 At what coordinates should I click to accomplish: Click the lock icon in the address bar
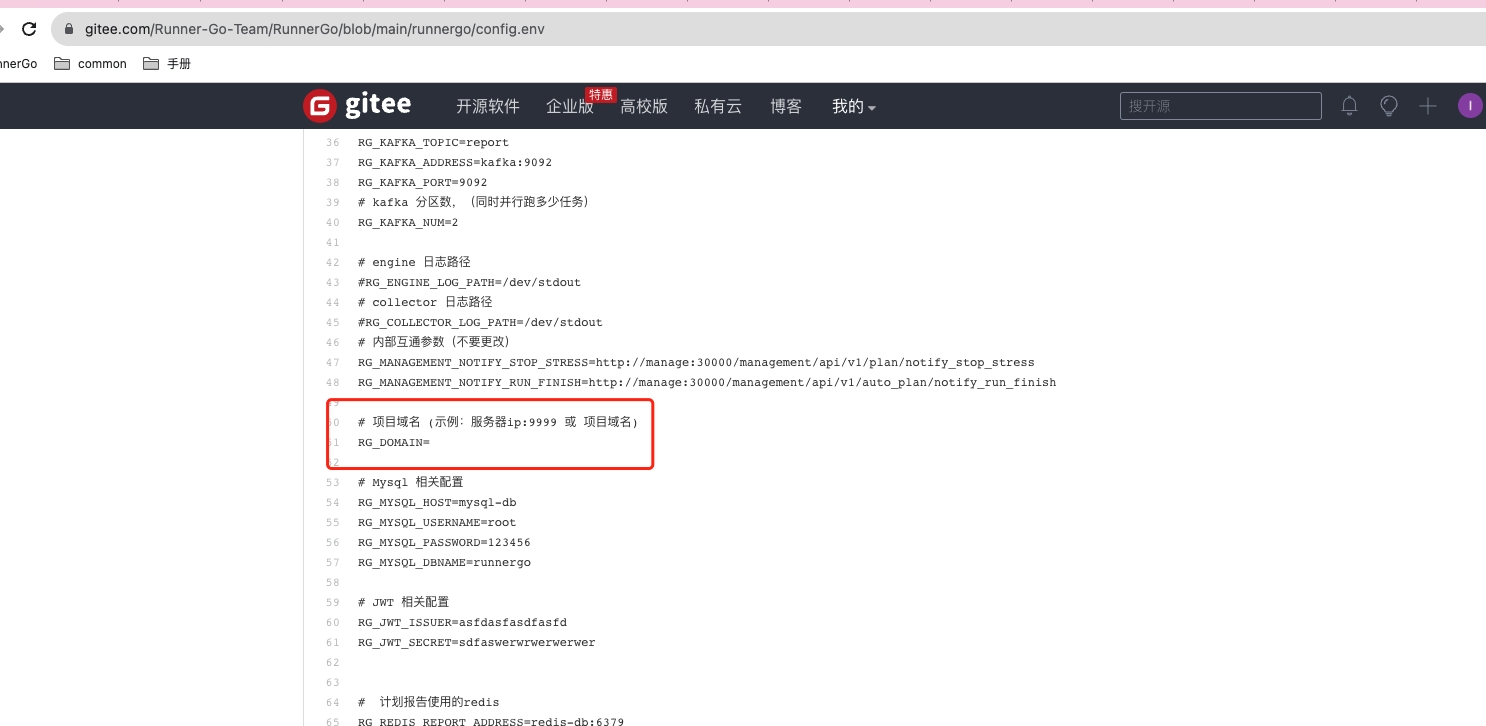(x=67, y=29)
